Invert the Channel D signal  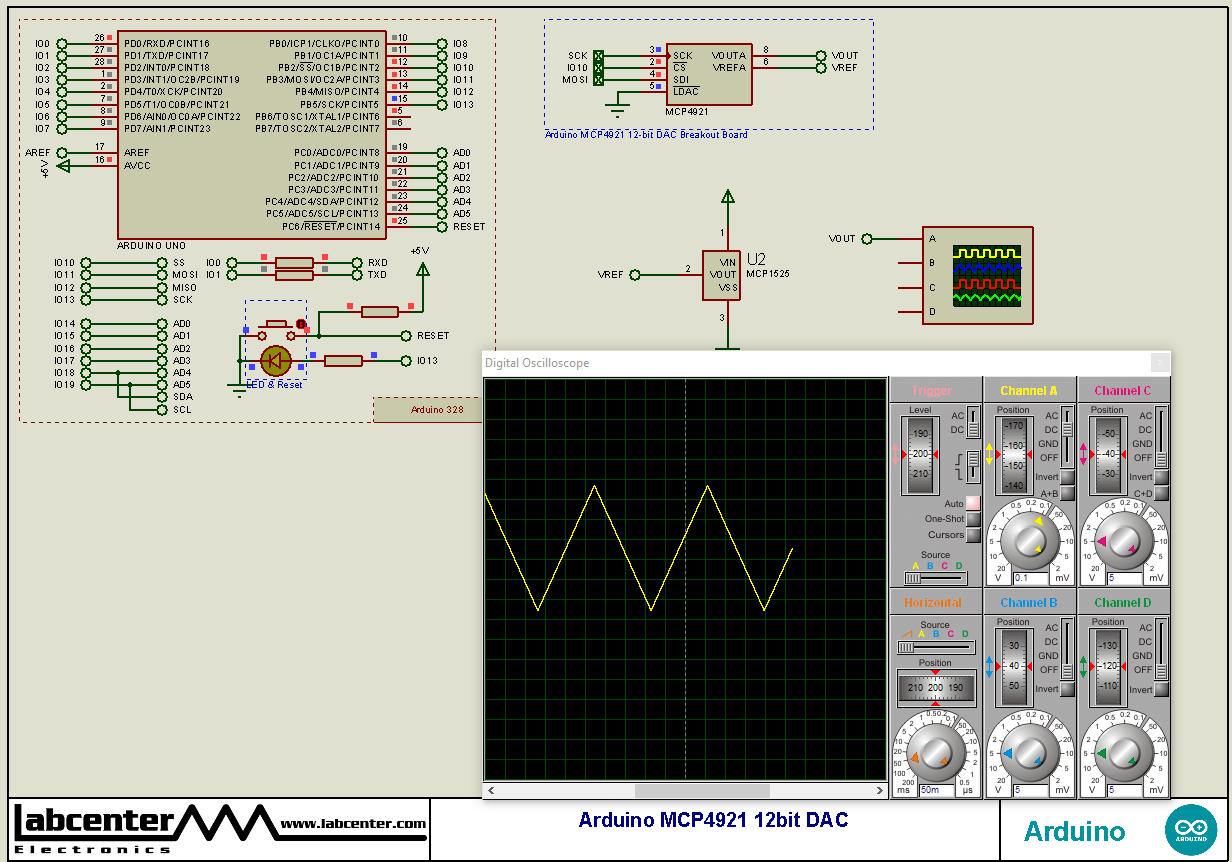[x=1163, y=691]
